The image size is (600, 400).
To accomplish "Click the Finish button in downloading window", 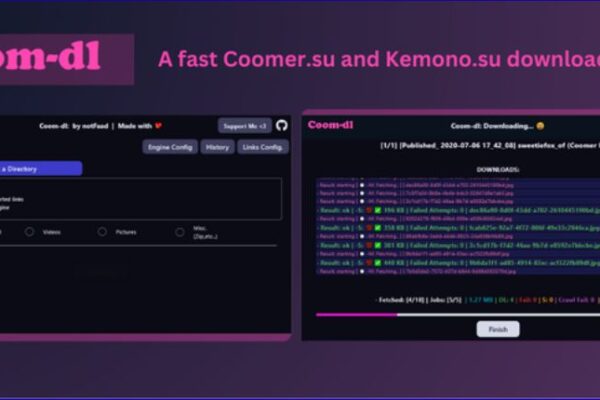I will (498, 329).
